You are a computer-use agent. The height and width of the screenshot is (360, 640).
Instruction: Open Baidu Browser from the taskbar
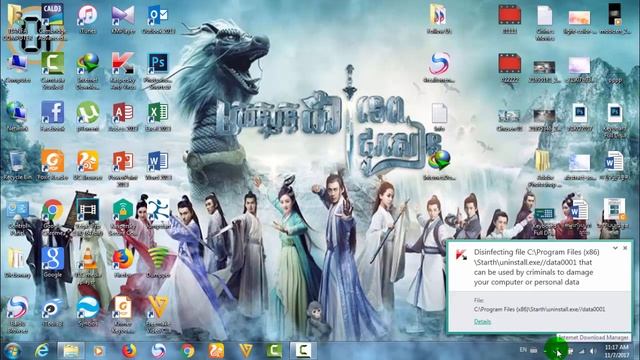[x=158, y=350]
